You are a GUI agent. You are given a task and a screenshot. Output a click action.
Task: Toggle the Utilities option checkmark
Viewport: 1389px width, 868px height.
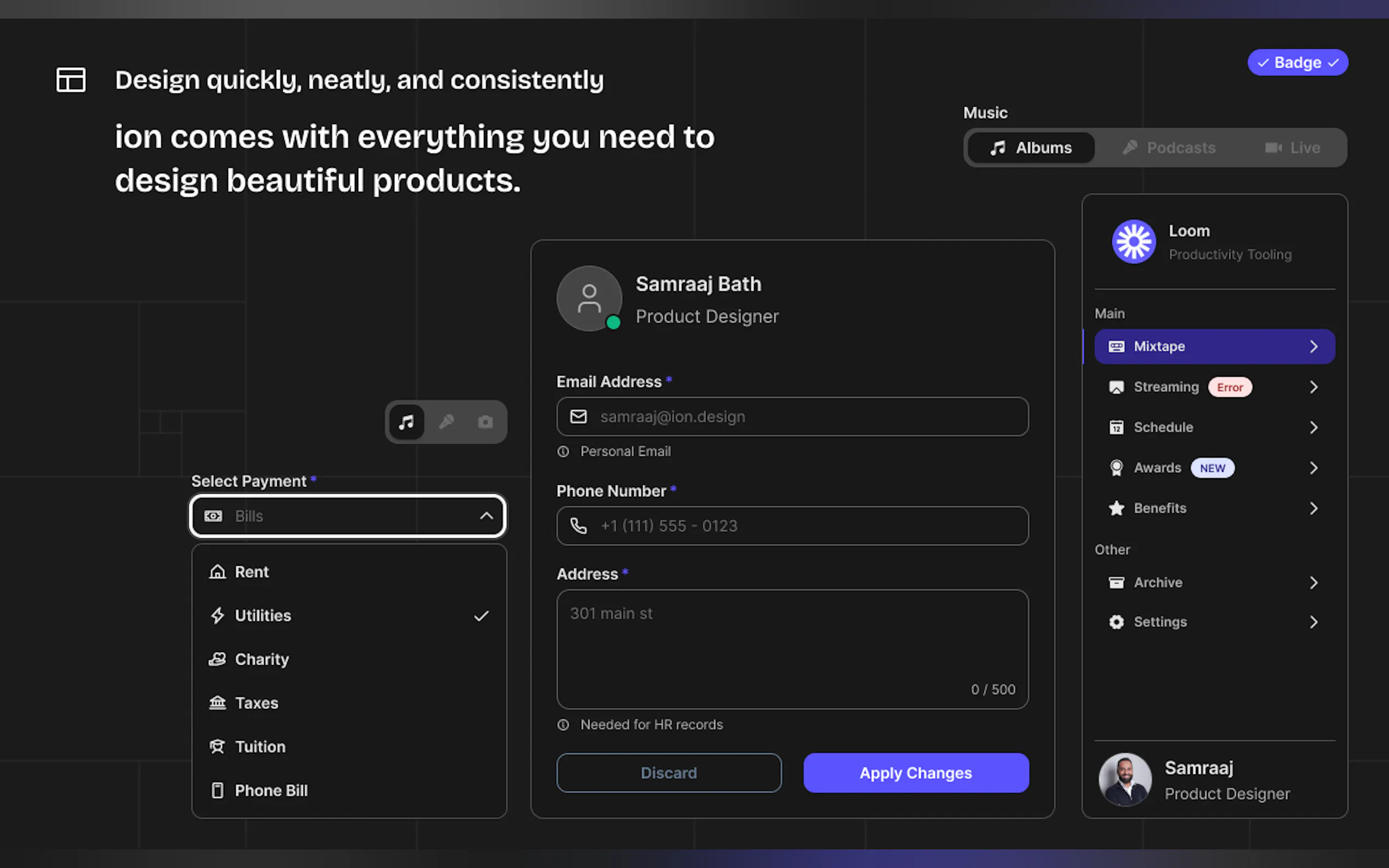pyautogui.click(x=481, y=616)
